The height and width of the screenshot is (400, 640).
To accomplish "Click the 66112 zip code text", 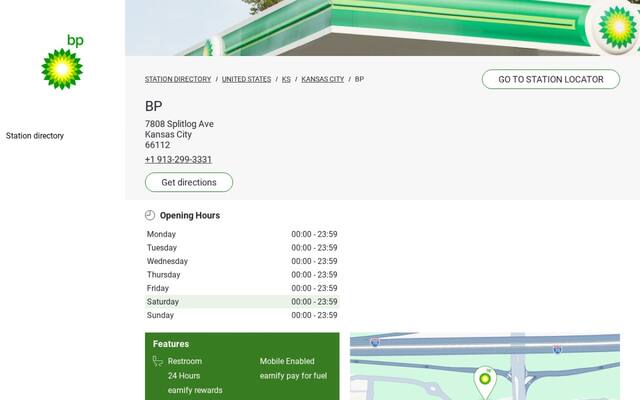I will click(x=158, y=145).
